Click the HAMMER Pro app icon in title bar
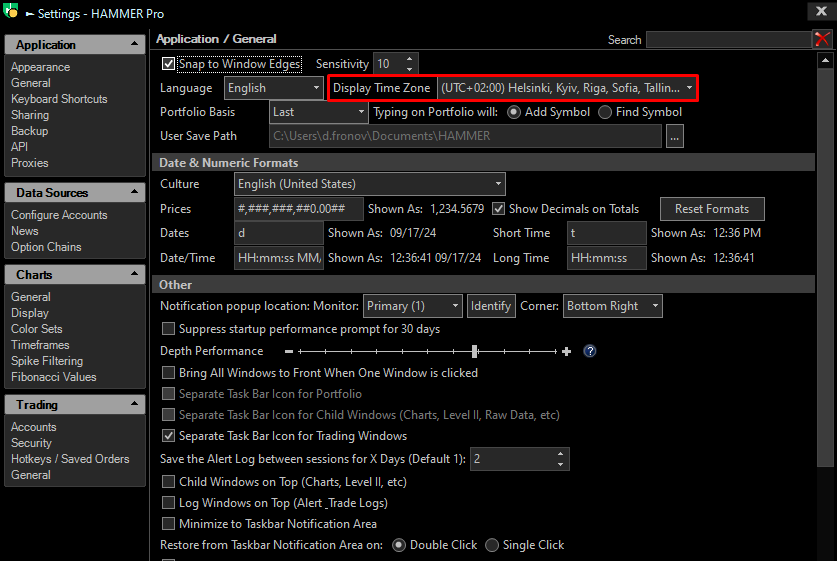 pyautogui.click(x=11, y=11)
